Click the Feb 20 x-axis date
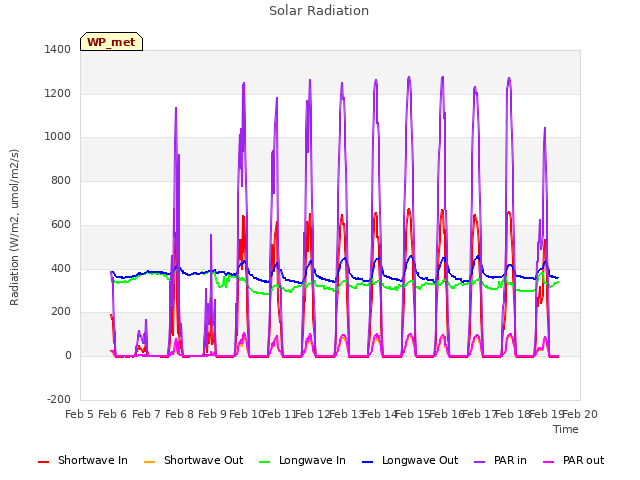Screen dimensions: 640x480 click(580, 414)
